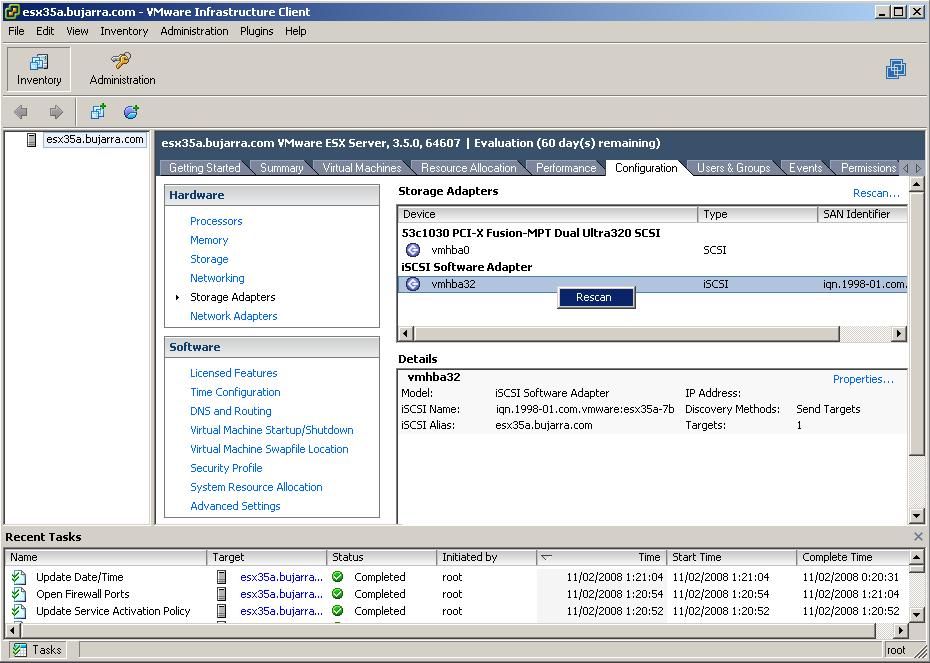
Task: Click the Update Date/Time task icon
Action: (19, 577)
